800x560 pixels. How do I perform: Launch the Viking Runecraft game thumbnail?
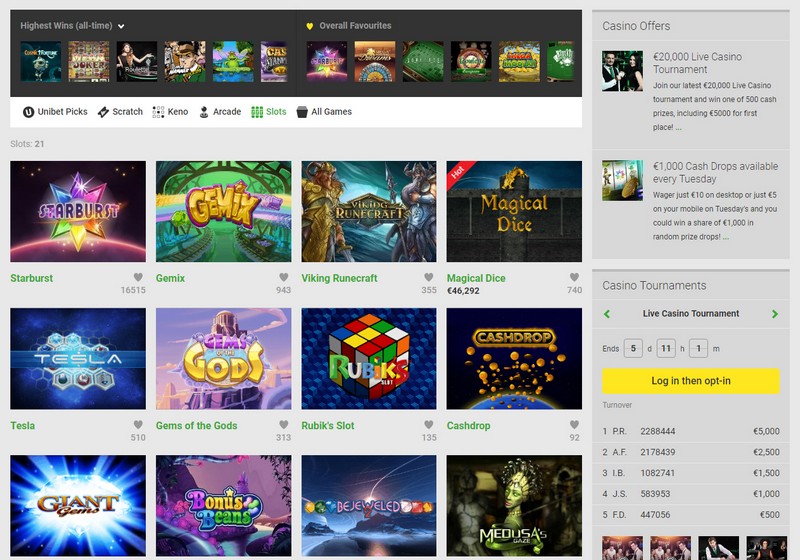369,211
